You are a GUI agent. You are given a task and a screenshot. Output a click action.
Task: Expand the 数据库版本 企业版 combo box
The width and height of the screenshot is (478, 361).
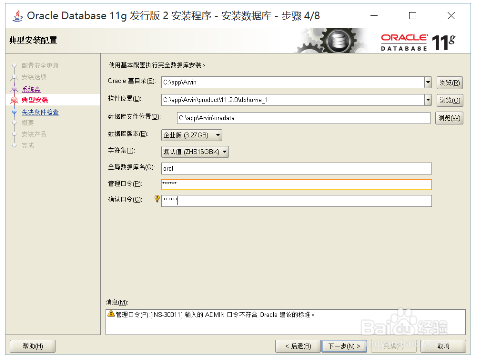[191, 135]
